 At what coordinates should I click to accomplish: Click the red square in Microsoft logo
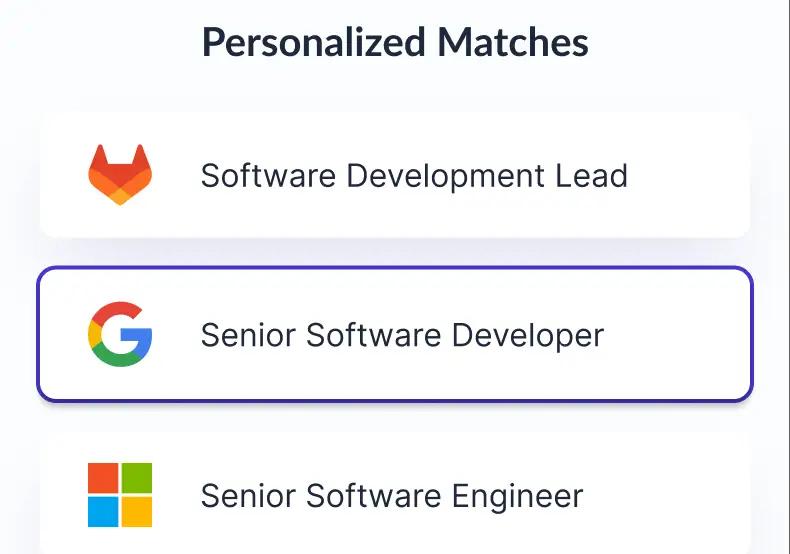click(x=103, y=478)
